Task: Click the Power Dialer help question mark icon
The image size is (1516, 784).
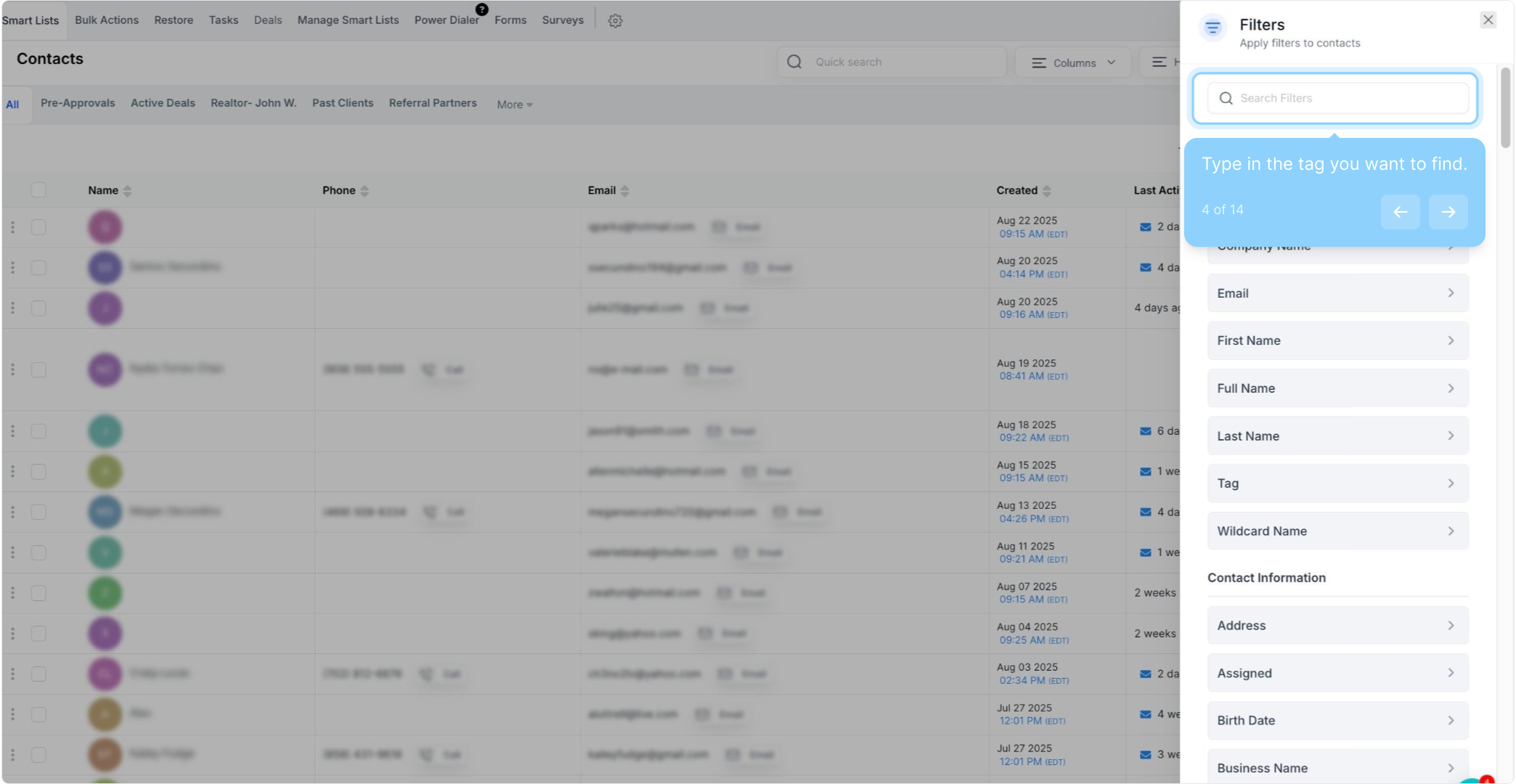Action: [482, 9]
